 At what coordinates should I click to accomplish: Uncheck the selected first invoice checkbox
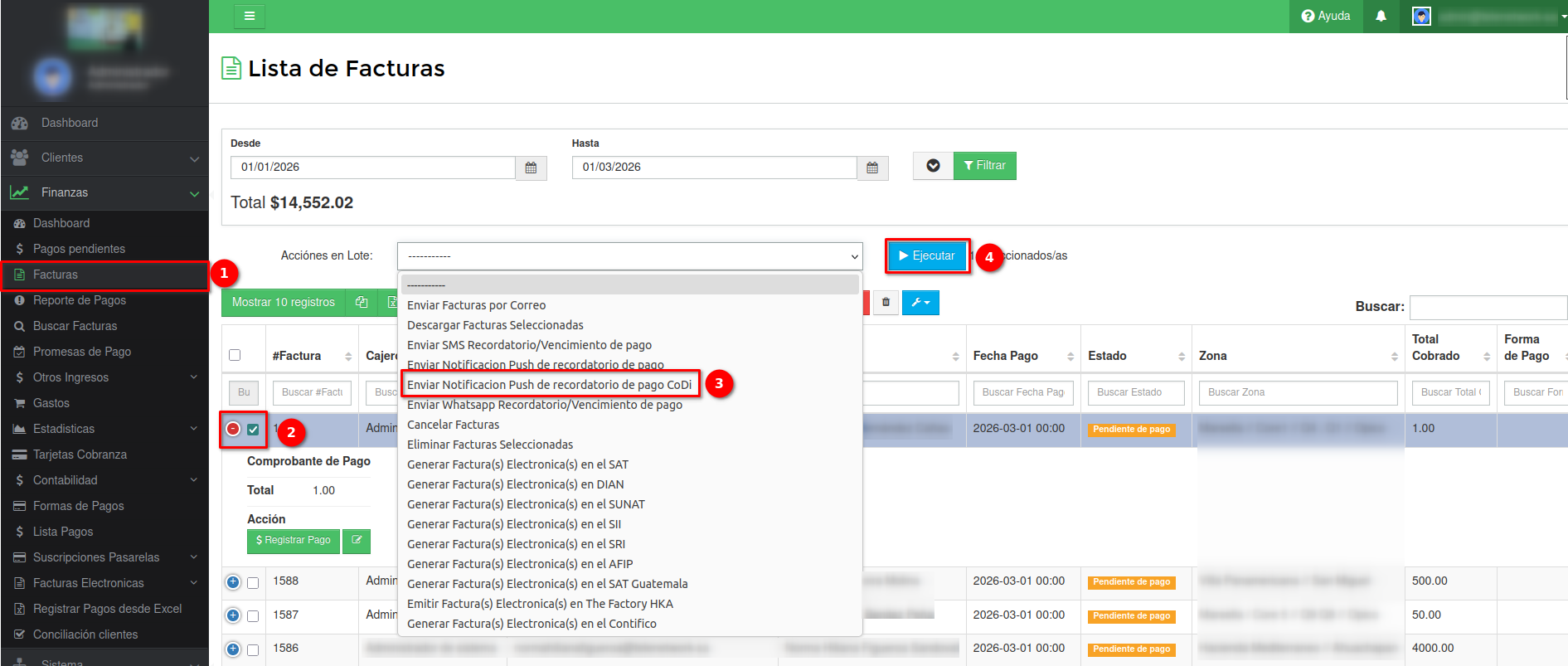253,430
